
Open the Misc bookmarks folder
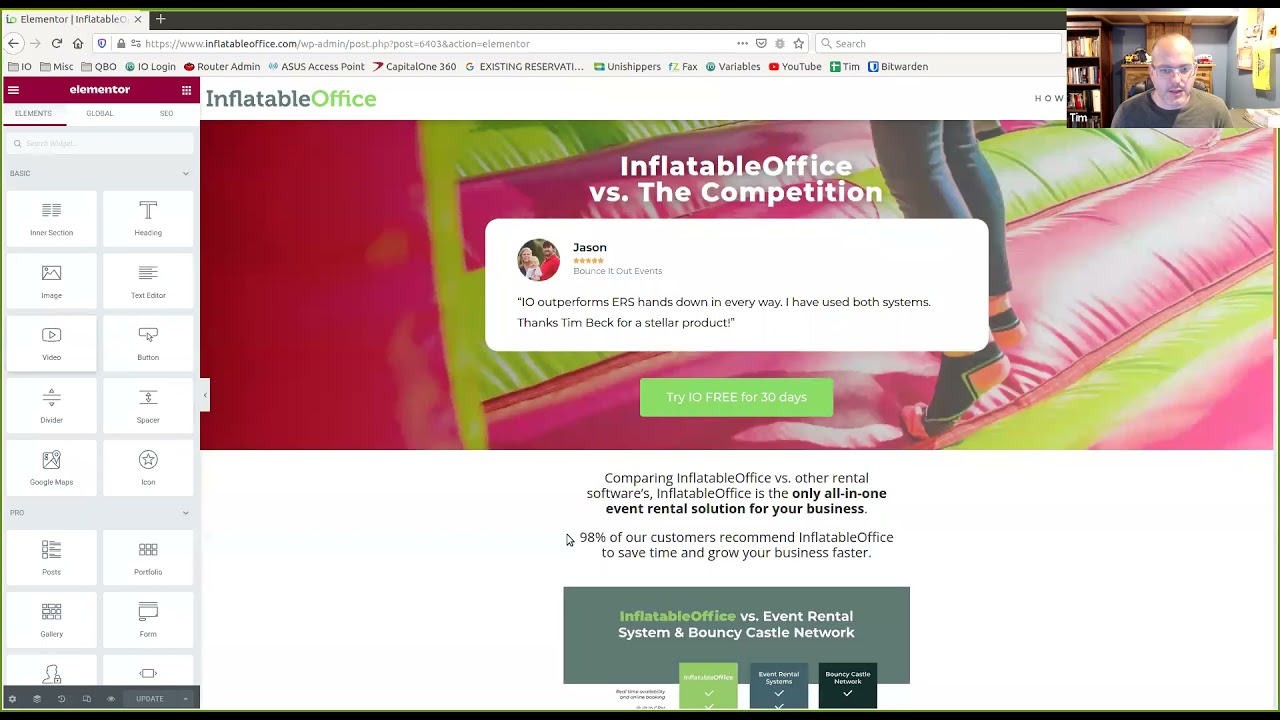pyautogui.click(x=55, y=67)
